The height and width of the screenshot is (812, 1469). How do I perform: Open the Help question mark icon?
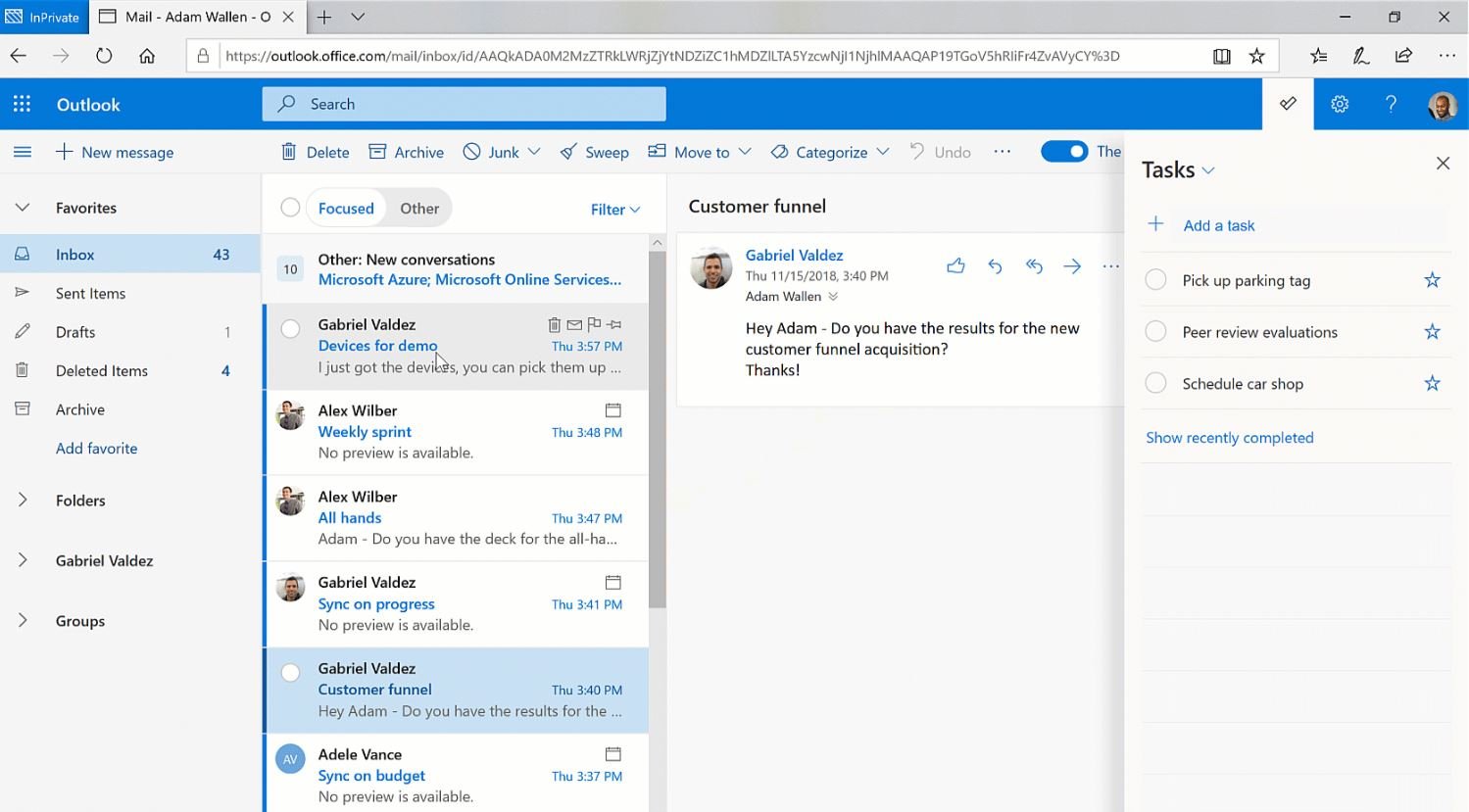point(1391,104)
